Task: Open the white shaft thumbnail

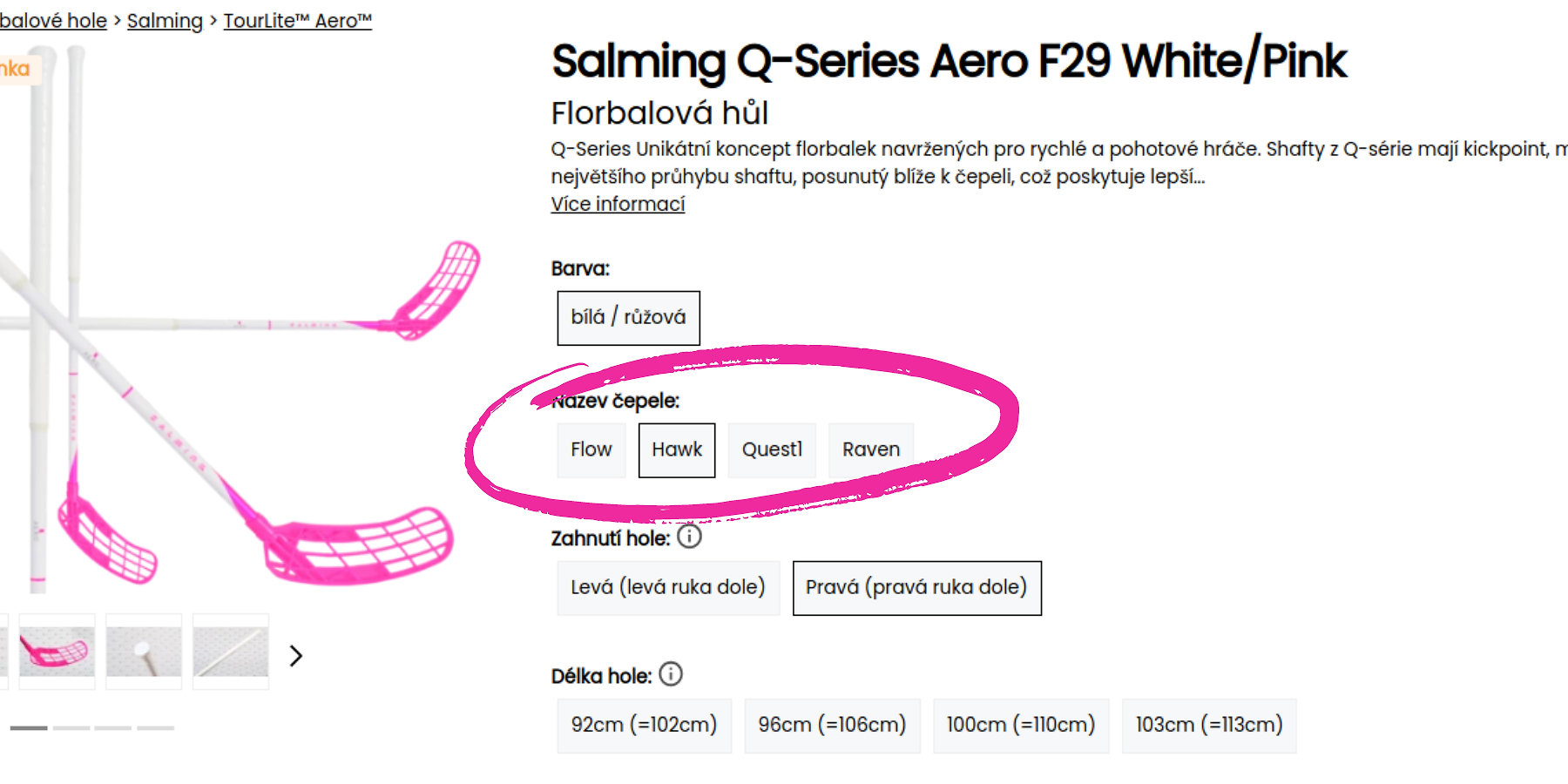Action: coord(231,651)
